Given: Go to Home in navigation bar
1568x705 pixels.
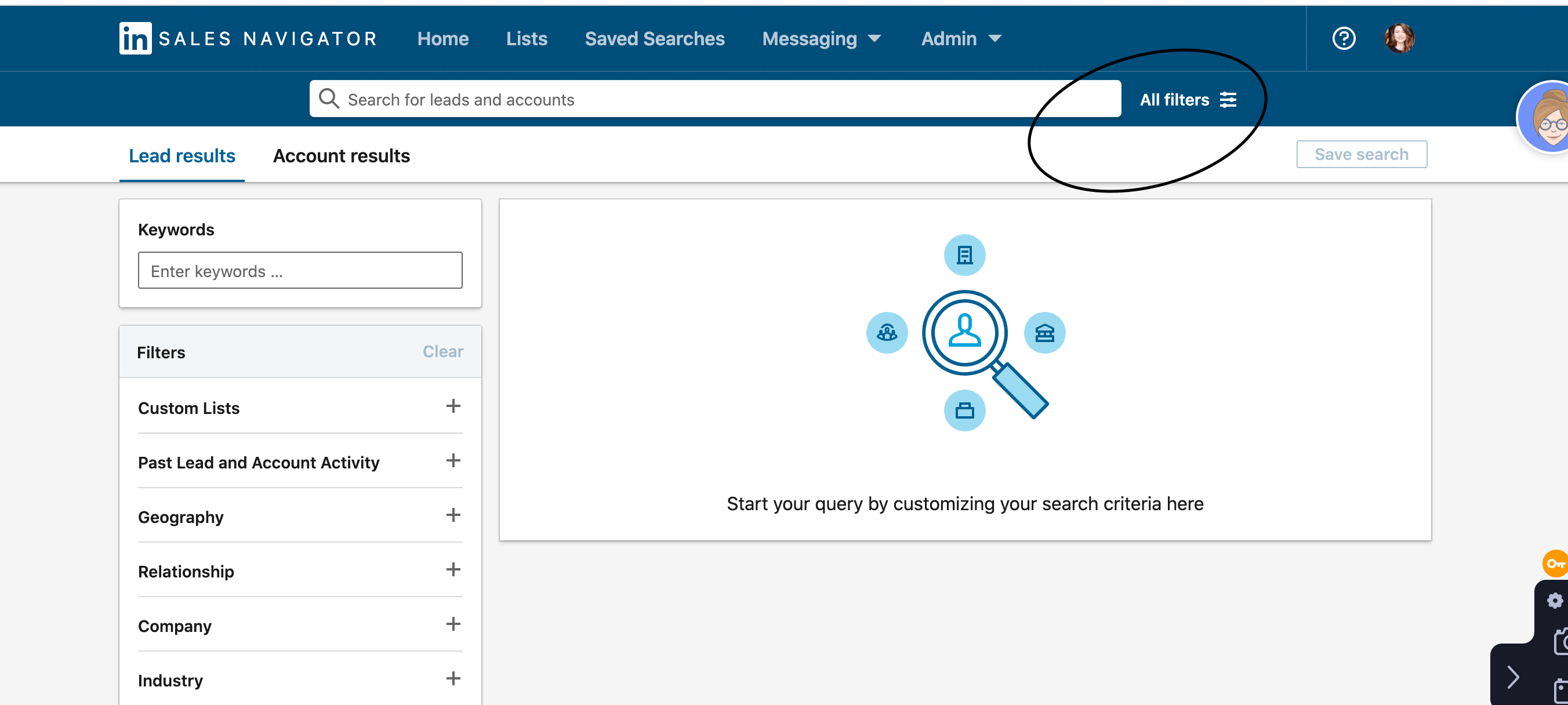Looking at the screenshot, I should click(443, 38).
